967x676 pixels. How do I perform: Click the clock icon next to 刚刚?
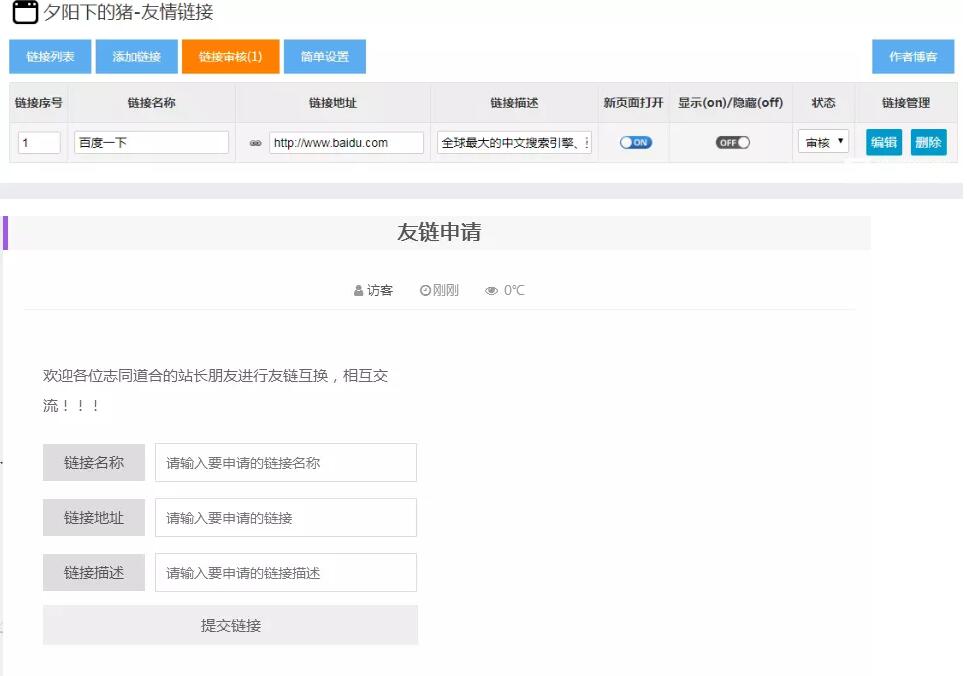tap(425, 291)
